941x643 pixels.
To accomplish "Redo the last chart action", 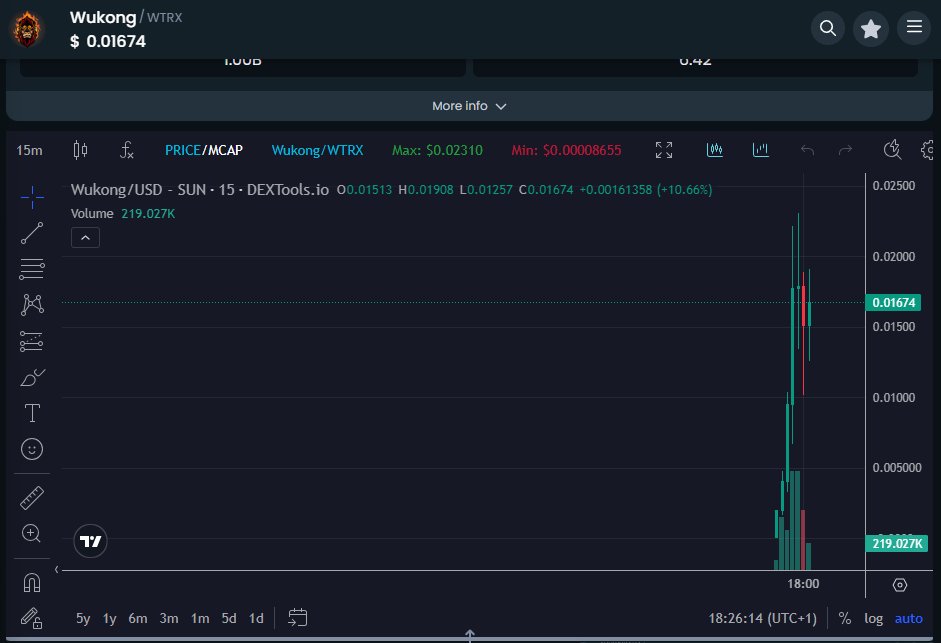I will [845, 150].
